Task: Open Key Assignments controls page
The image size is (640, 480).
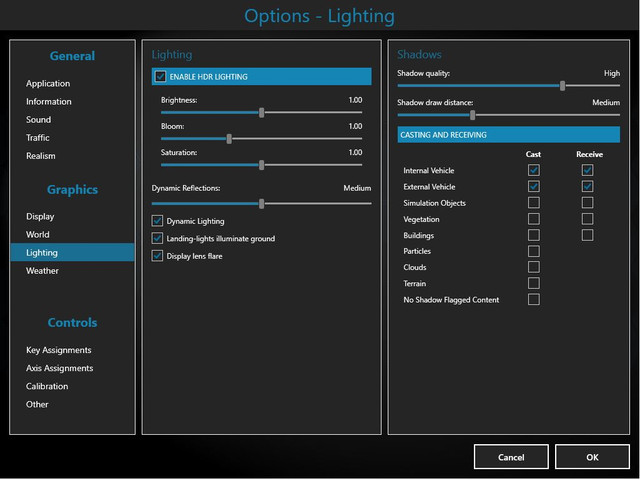Action: pyautogui.click(x=58, y=350)
